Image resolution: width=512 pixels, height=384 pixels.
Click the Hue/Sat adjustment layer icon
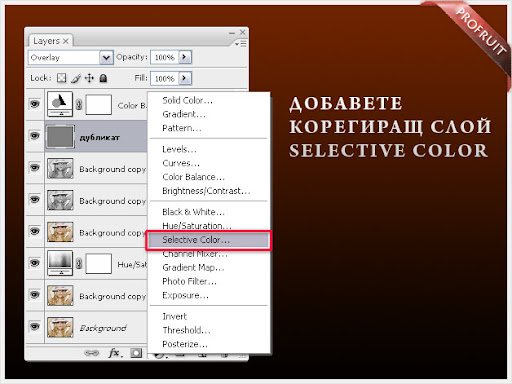[60, 263]
